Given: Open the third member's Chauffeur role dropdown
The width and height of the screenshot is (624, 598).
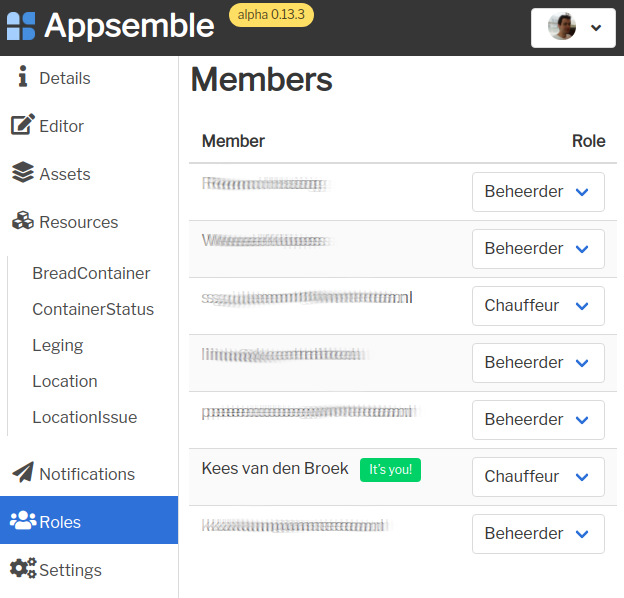Looking at the screenshot, I should coord(538,306).
